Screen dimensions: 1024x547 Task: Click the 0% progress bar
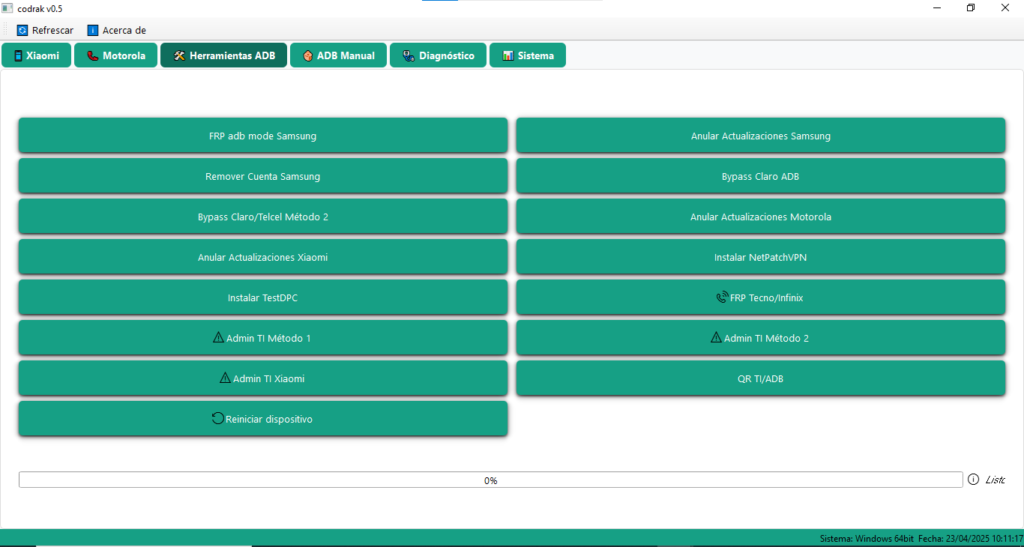click(x=490, y=480)
